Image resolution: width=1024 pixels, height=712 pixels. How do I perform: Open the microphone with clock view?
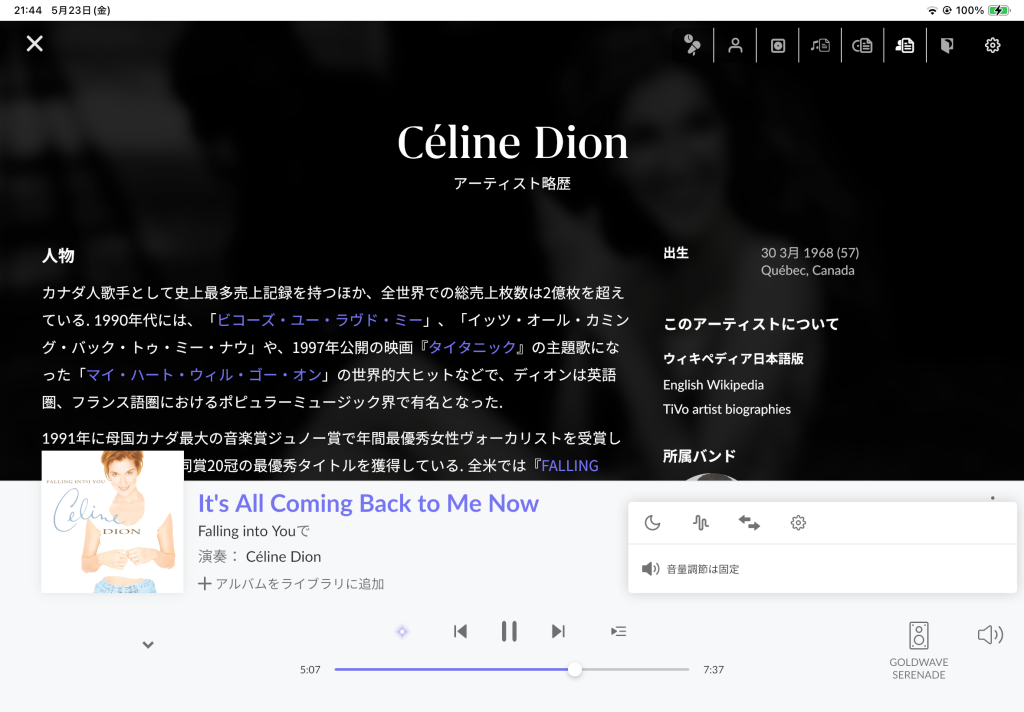pyautogui.click(x=692, y=45)
